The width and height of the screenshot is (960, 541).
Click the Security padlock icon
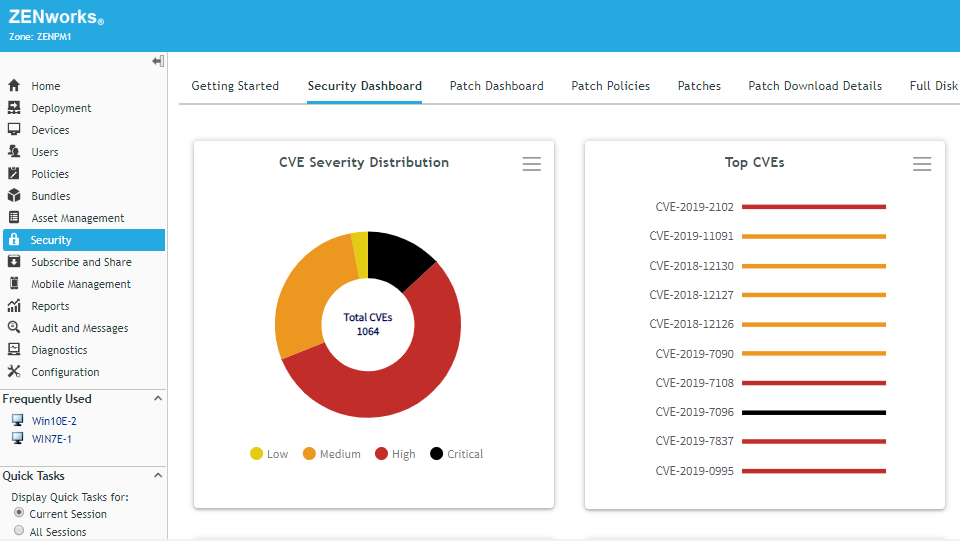14,239
